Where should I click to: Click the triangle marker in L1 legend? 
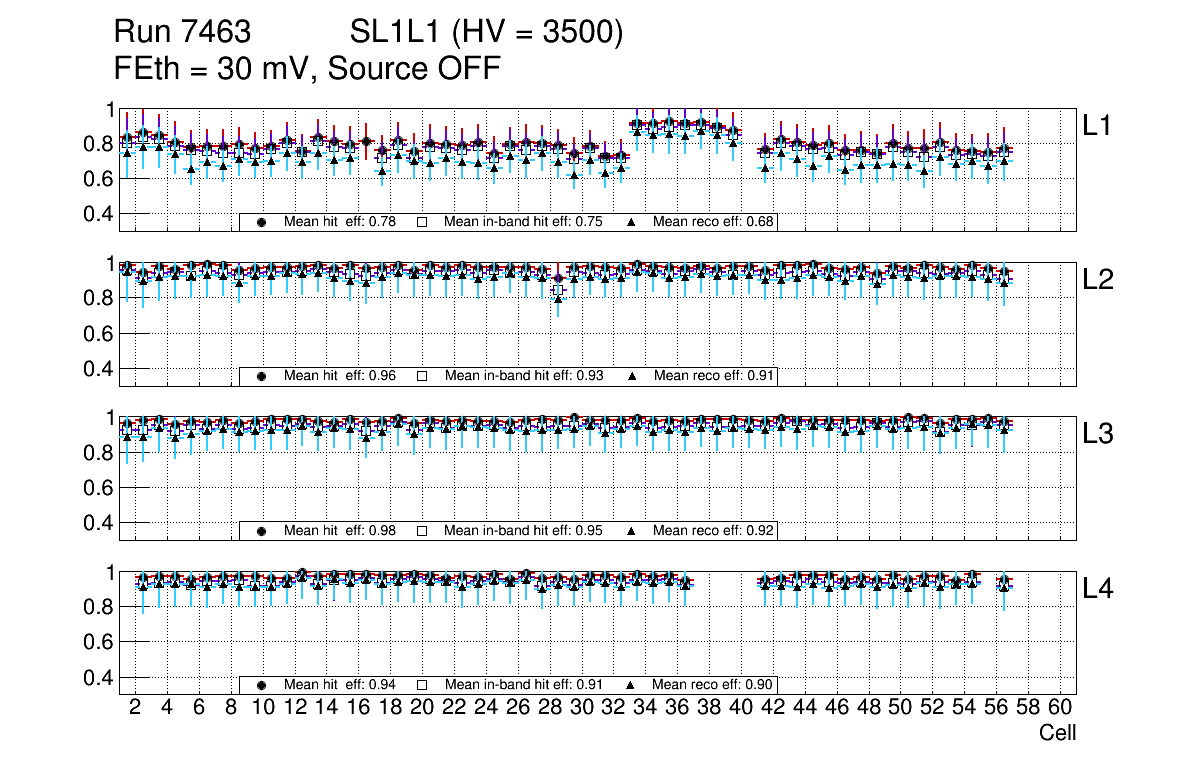(632, 222)
